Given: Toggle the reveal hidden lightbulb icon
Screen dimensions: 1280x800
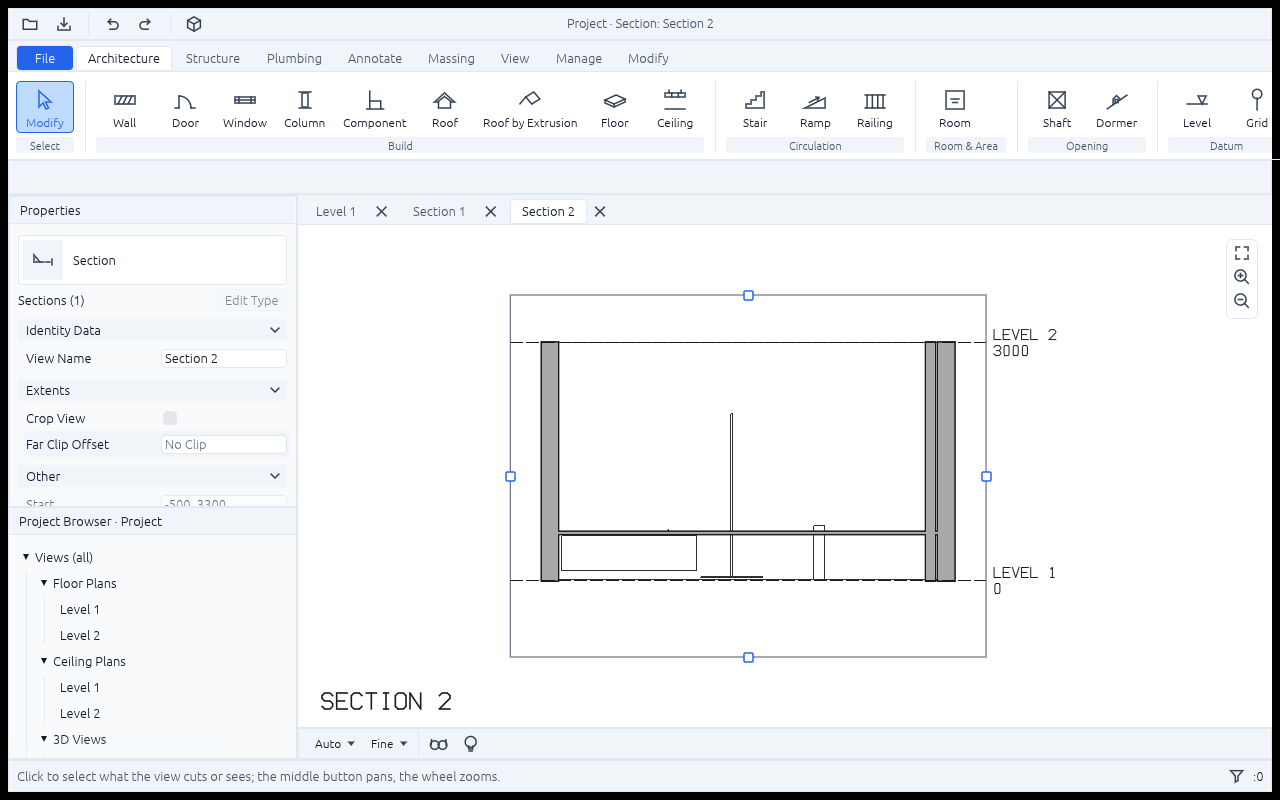Looking at the screenshot, I should (471, 744).
